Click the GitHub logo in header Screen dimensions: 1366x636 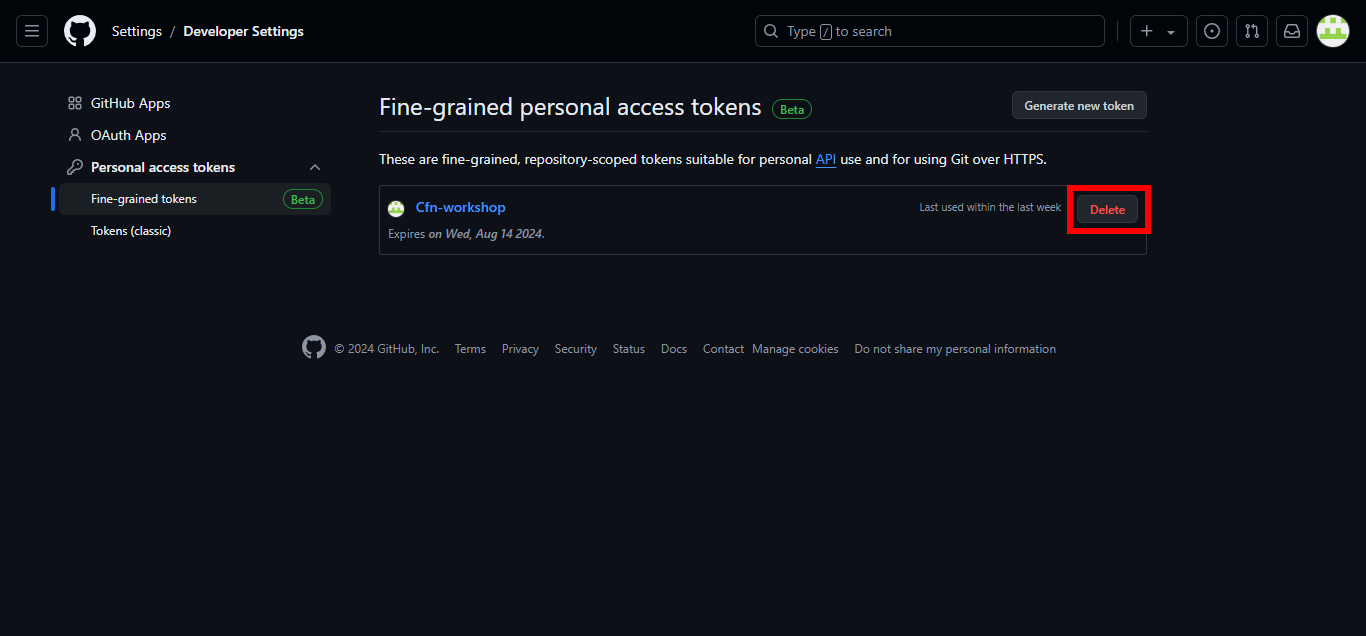80,31
